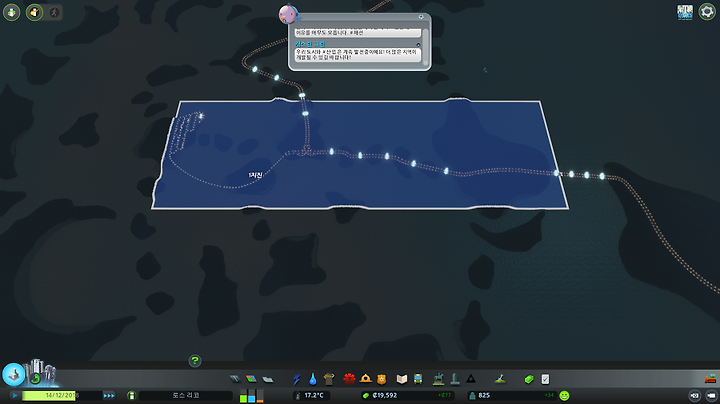Select the greyed-out top-left icon
This screenshot has width=720, height=404.
pos(54,12)
